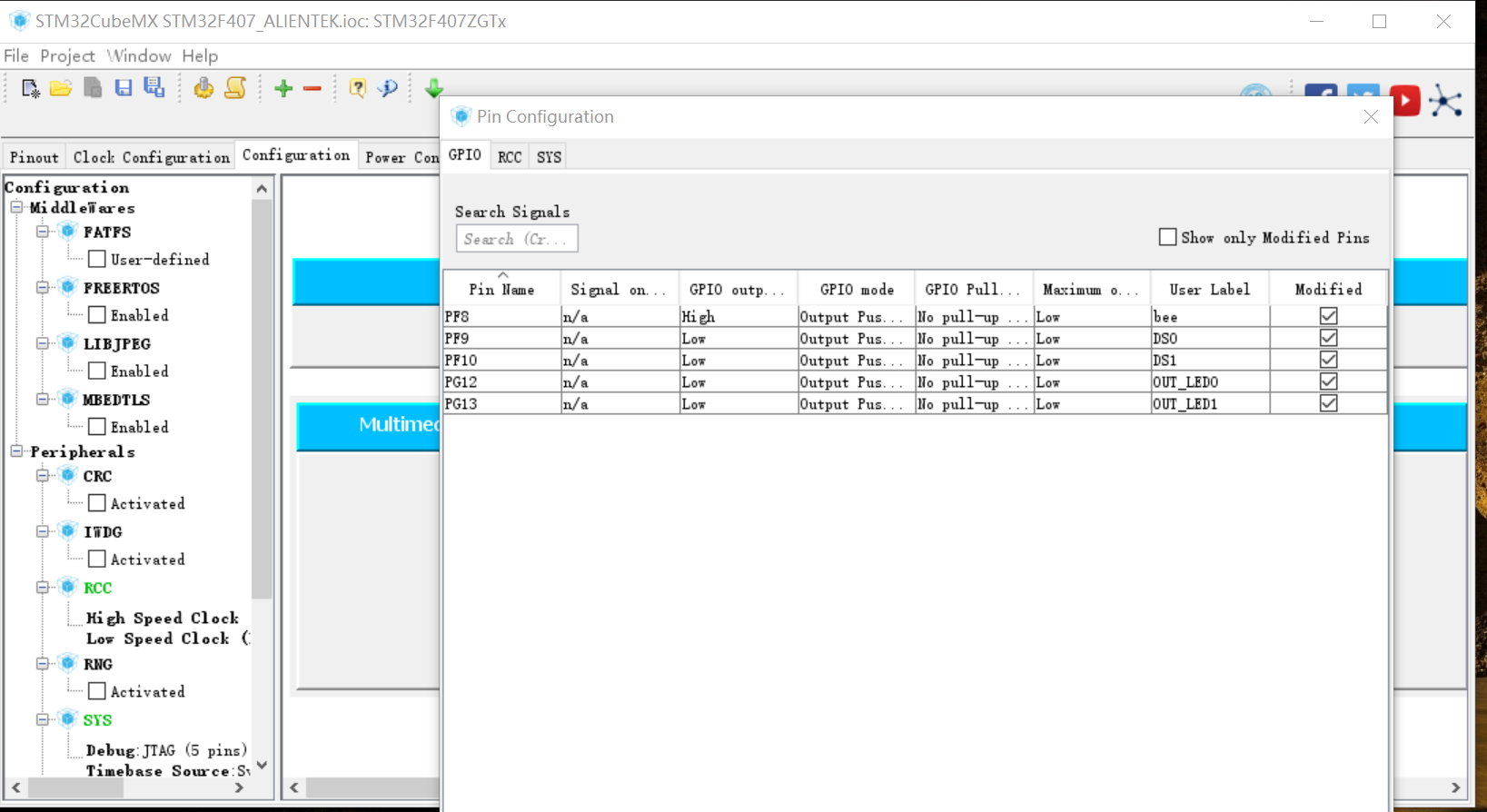Open the File menu

coord(16,56)
